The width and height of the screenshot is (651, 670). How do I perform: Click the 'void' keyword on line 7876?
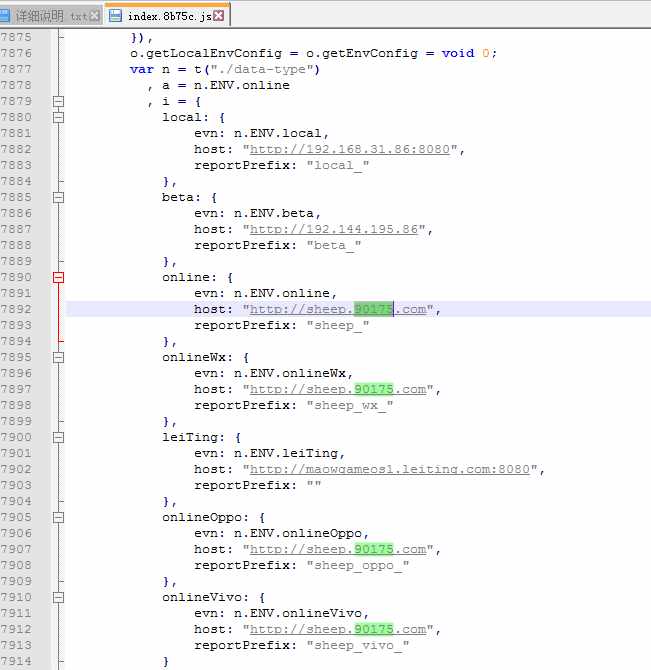point(458,53)
